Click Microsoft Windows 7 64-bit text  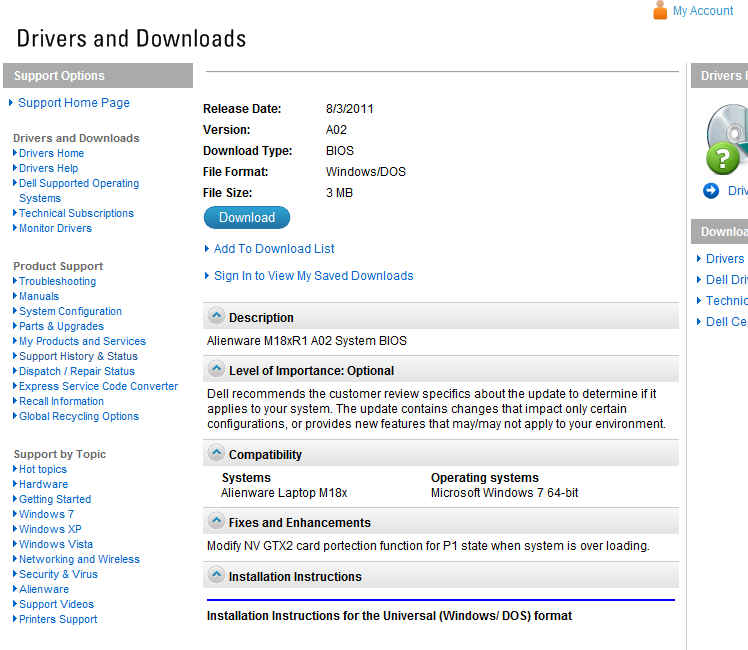click(504, 493)
